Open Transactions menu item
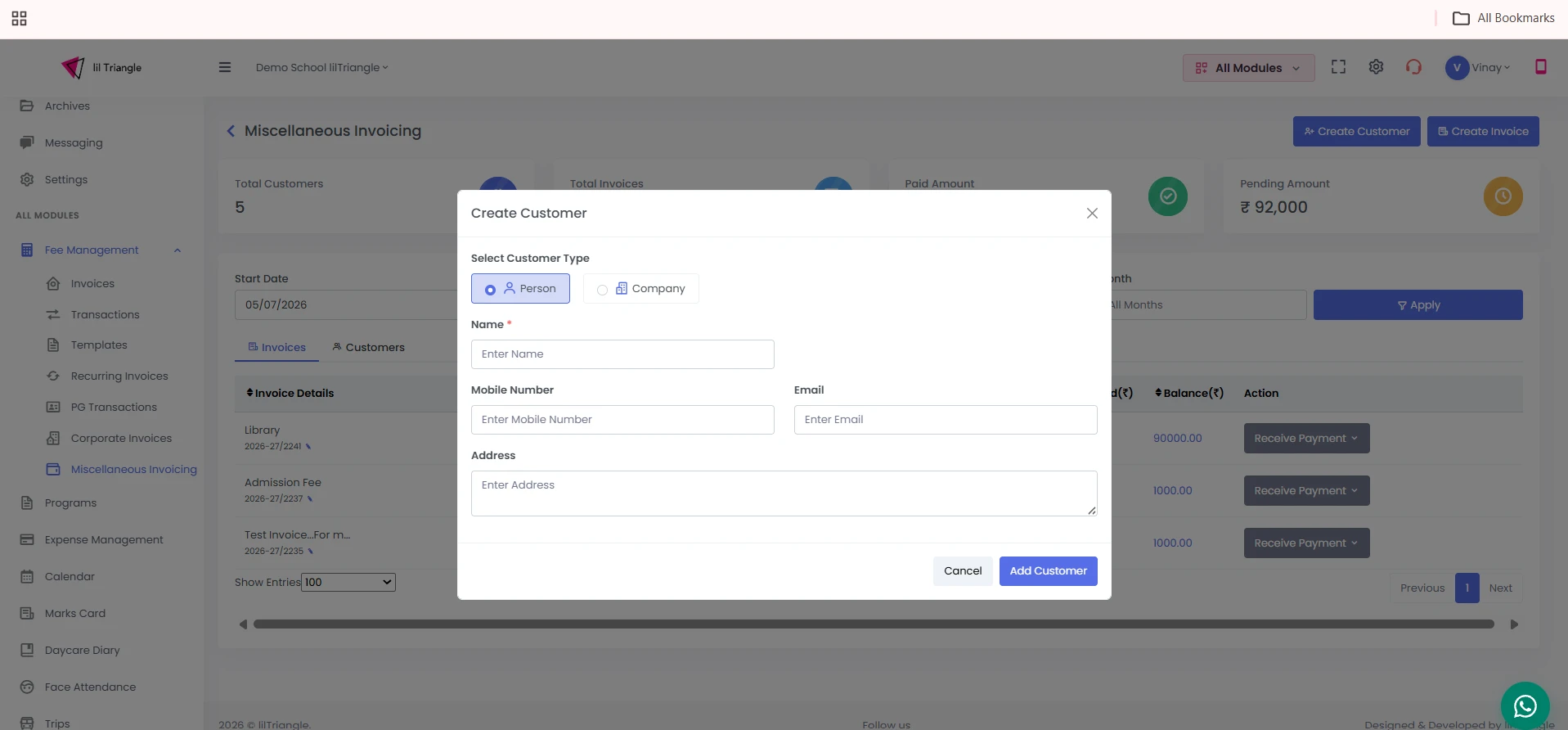 [105, 314]
